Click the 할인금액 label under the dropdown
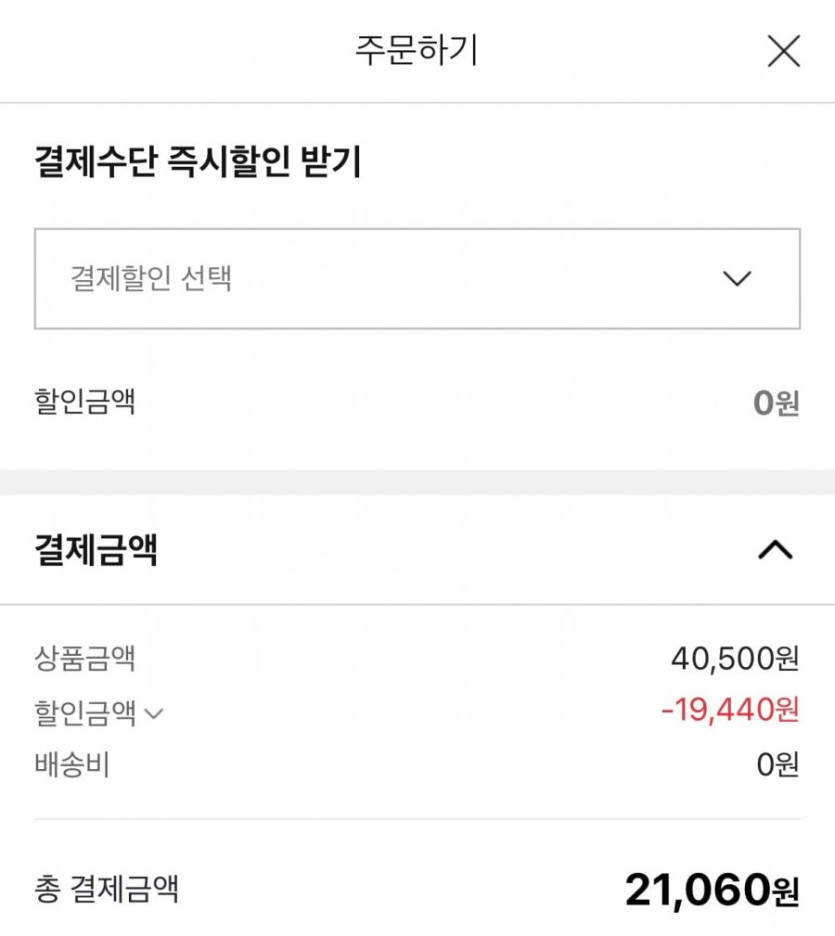This screenshot has width=835, height=936. point(85,402)
